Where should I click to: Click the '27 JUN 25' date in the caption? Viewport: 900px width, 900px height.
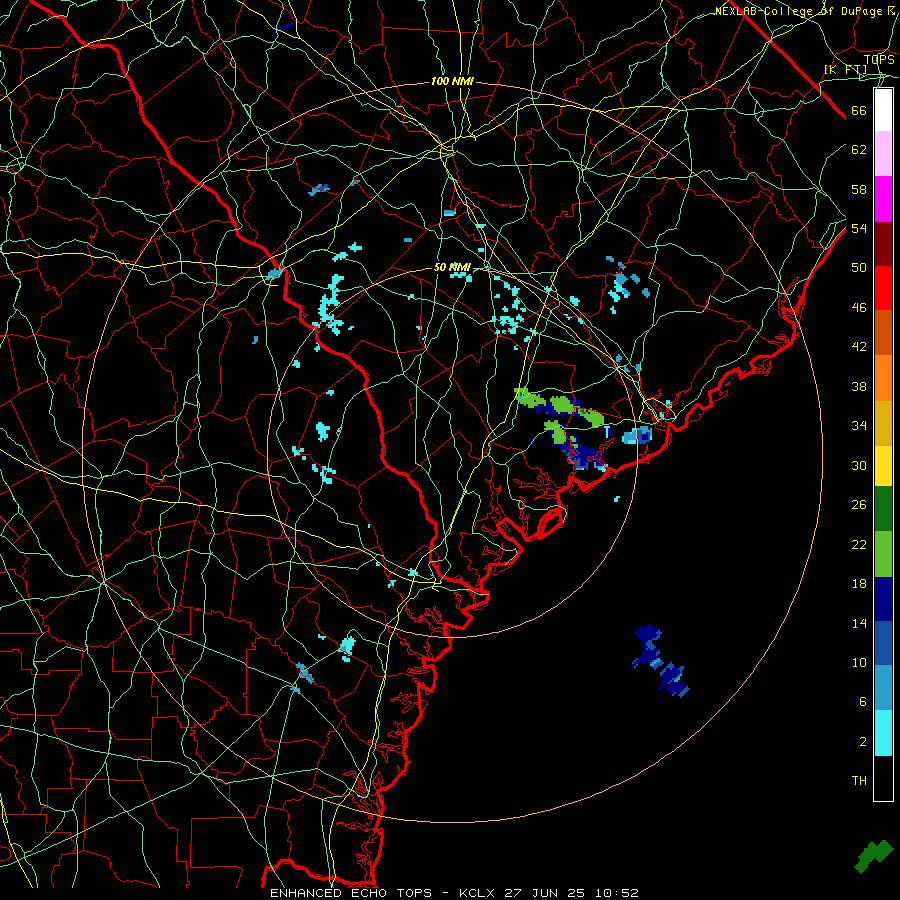(x=545, y=893)
